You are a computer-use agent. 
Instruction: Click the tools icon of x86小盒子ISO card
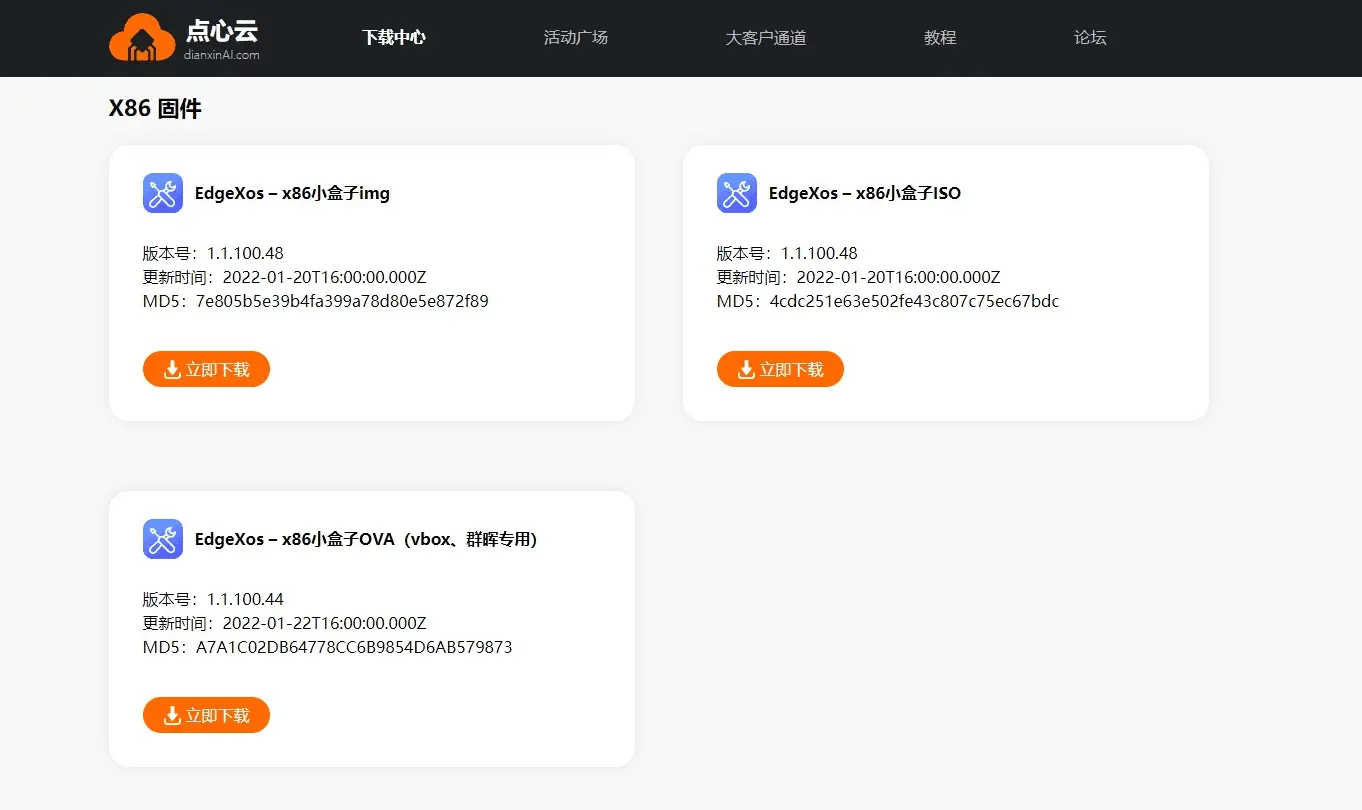click(x=737, y=193)
